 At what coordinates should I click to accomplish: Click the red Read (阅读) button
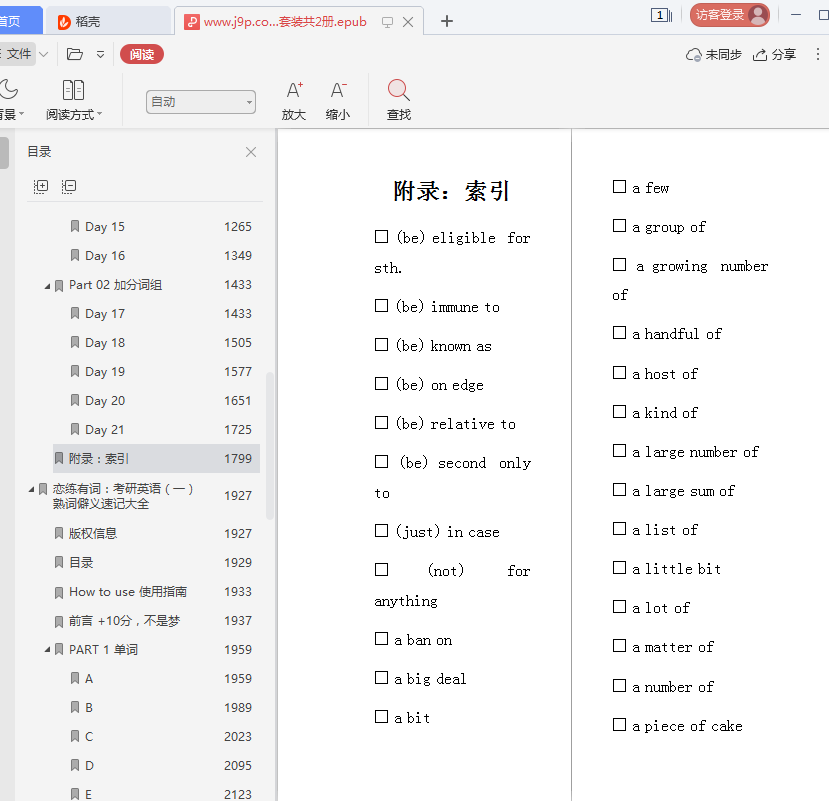[x=142, y=55]
